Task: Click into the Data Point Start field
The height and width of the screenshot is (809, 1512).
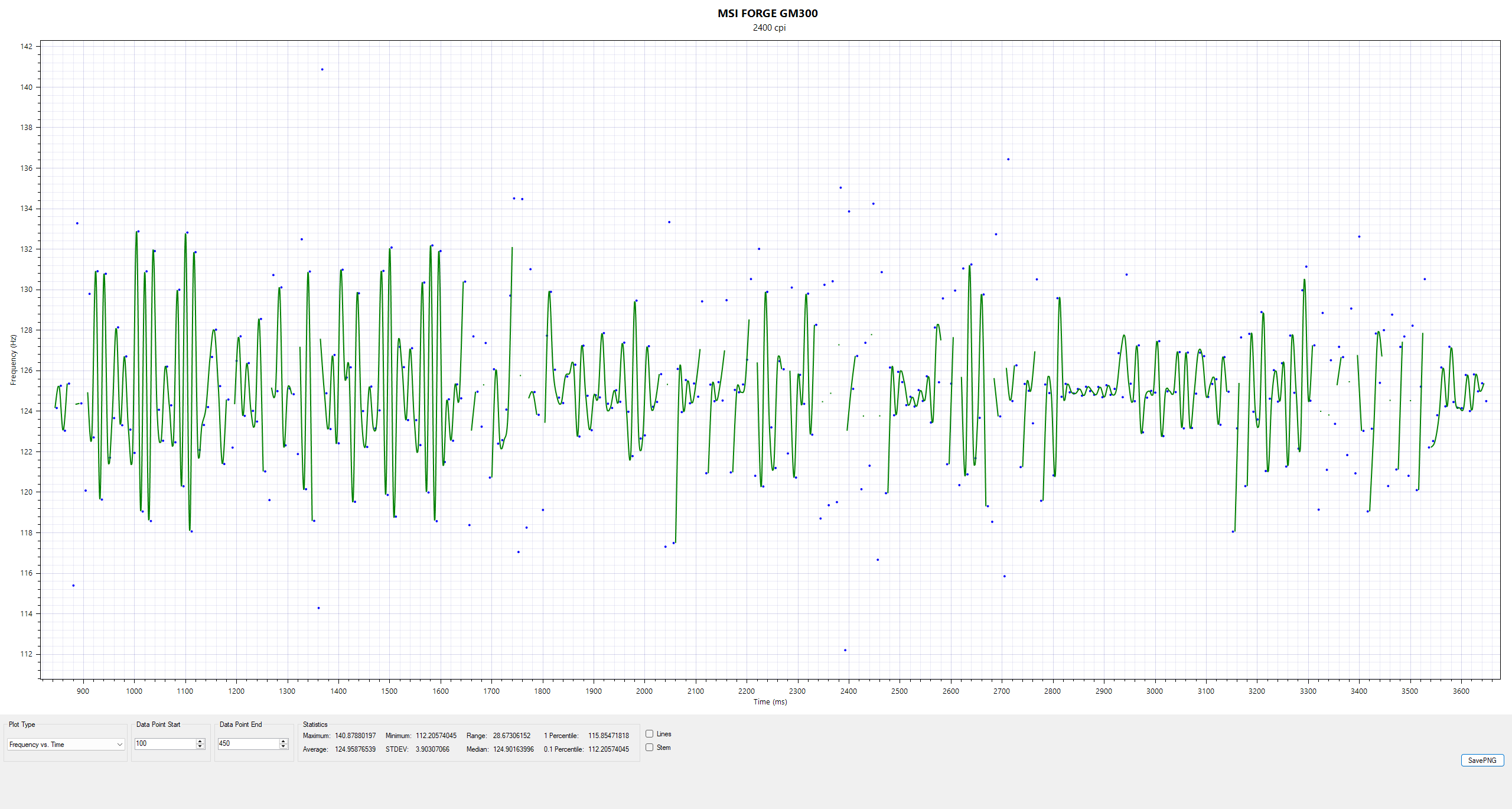Action: 165,743
